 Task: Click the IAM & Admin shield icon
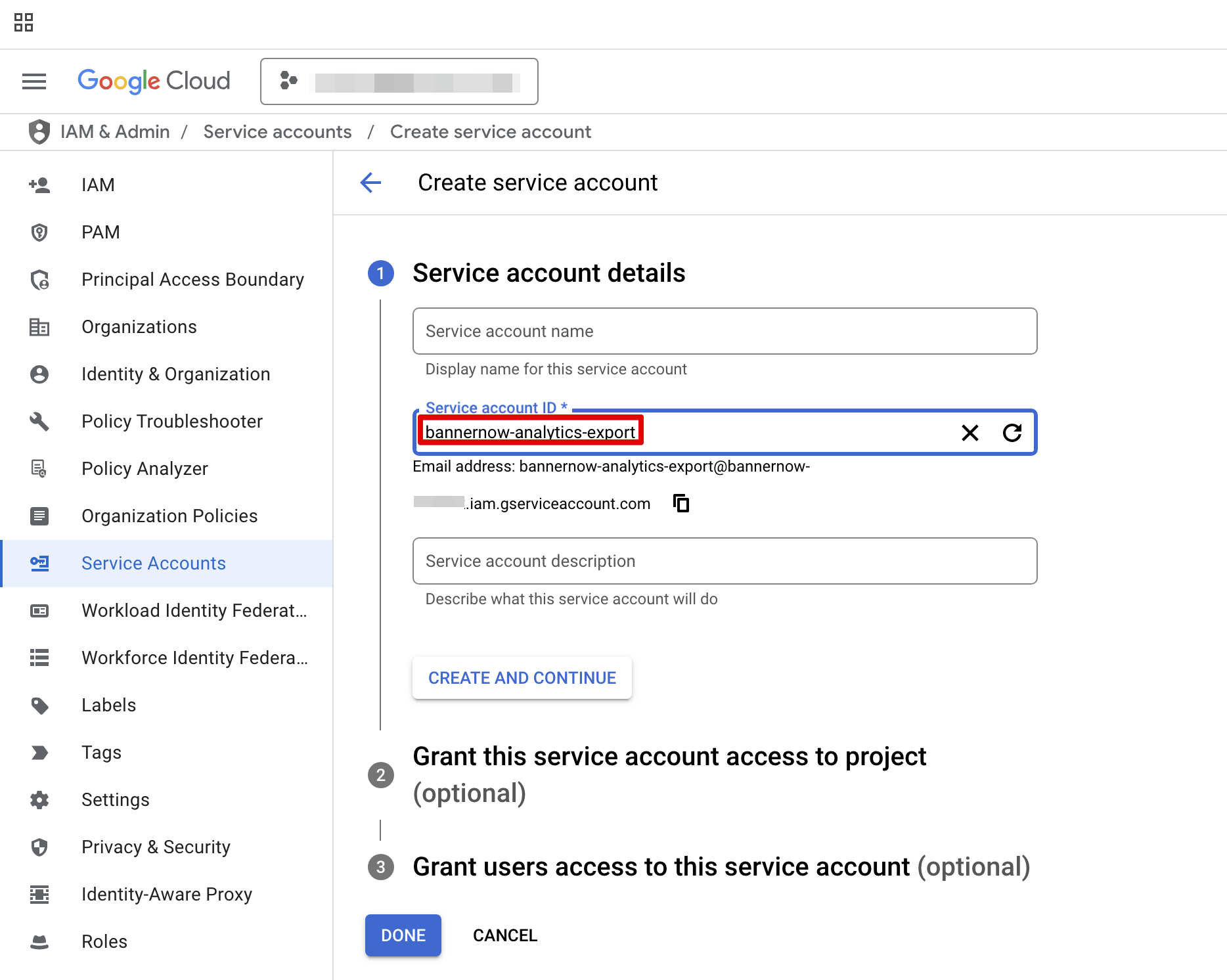[39, 132]
